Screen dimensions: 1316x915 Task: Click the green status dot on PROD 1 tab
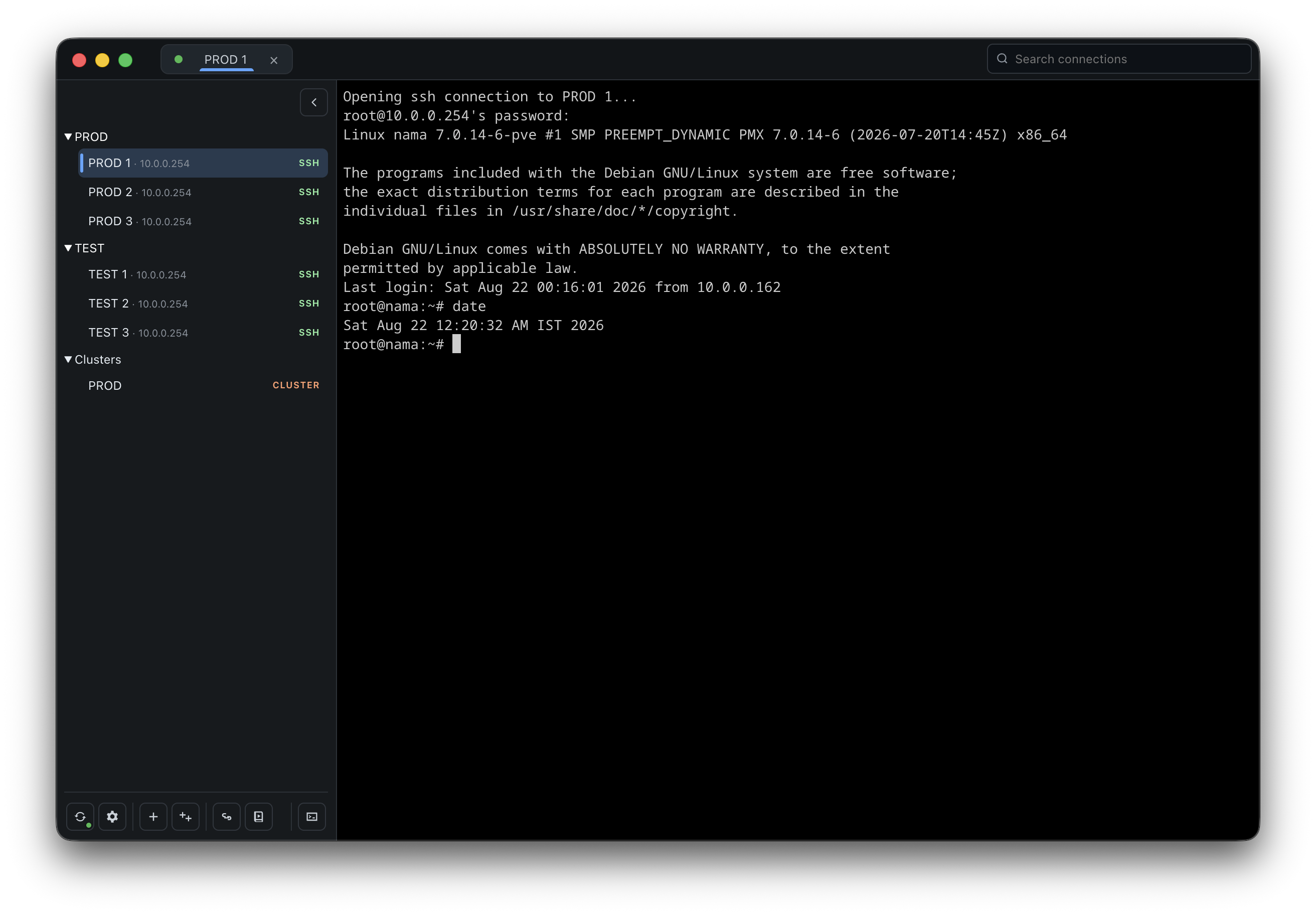point(179,60)
